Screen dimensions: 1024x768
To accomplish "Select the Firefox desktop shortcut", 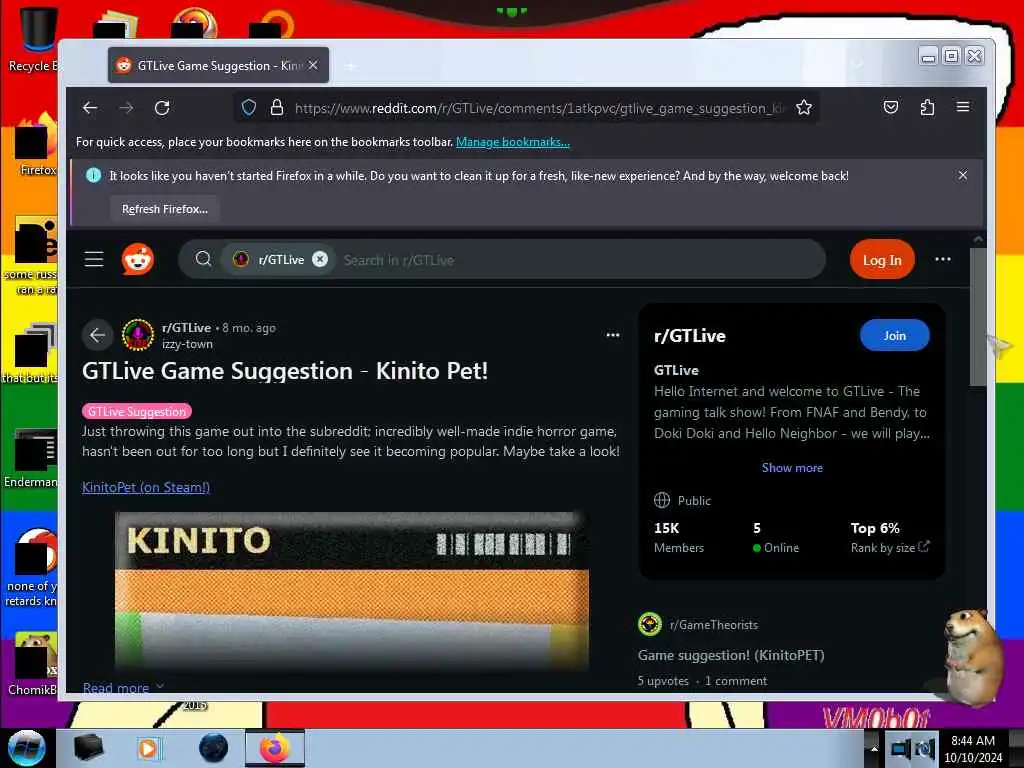I will tap(35, 145).
